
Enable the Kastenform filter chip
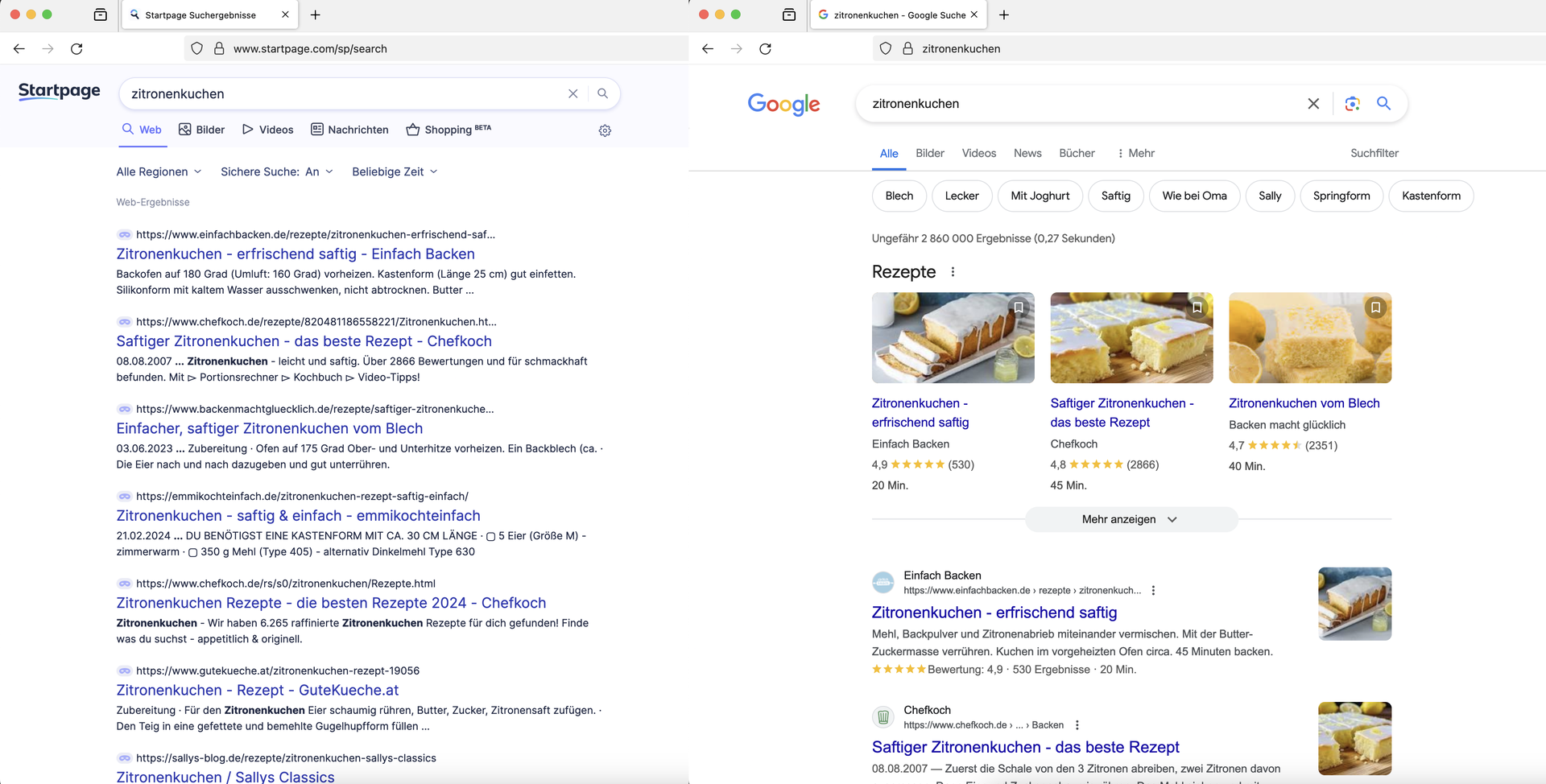1430,196
